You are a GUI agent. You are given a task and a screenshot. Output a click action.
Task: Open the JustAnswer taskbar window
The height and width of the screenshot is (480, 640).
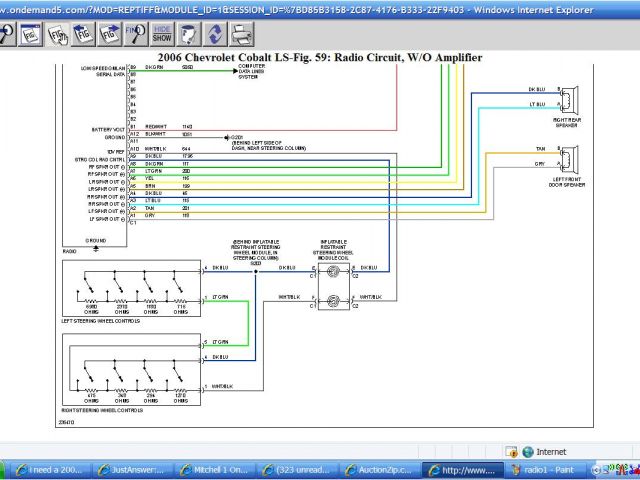pos(132,469)
